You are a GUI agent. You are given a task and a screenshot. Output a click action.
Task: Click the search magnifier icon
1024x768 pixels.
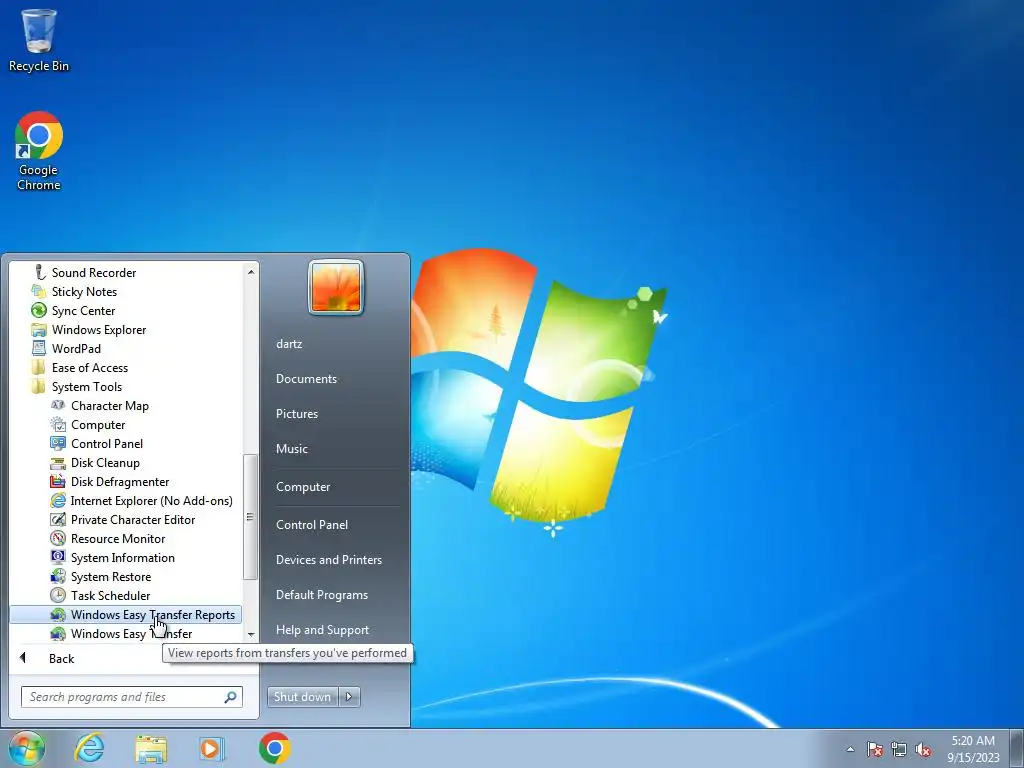(231, 697)
